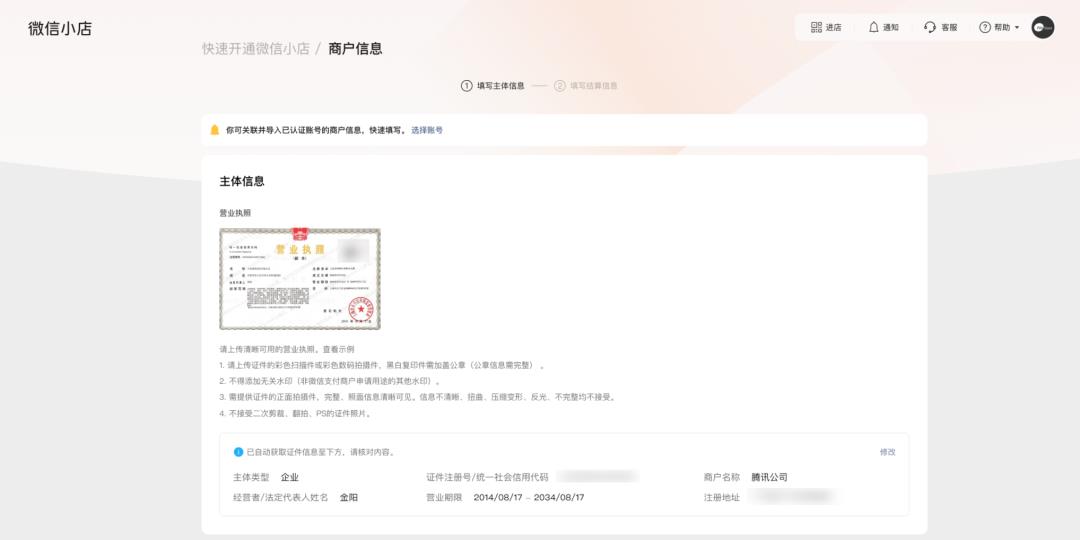The width and height of the screenshot is (1080, 540).
Task: Expand the 帮助 dropdown arrow
Action: pos(1017,28)
